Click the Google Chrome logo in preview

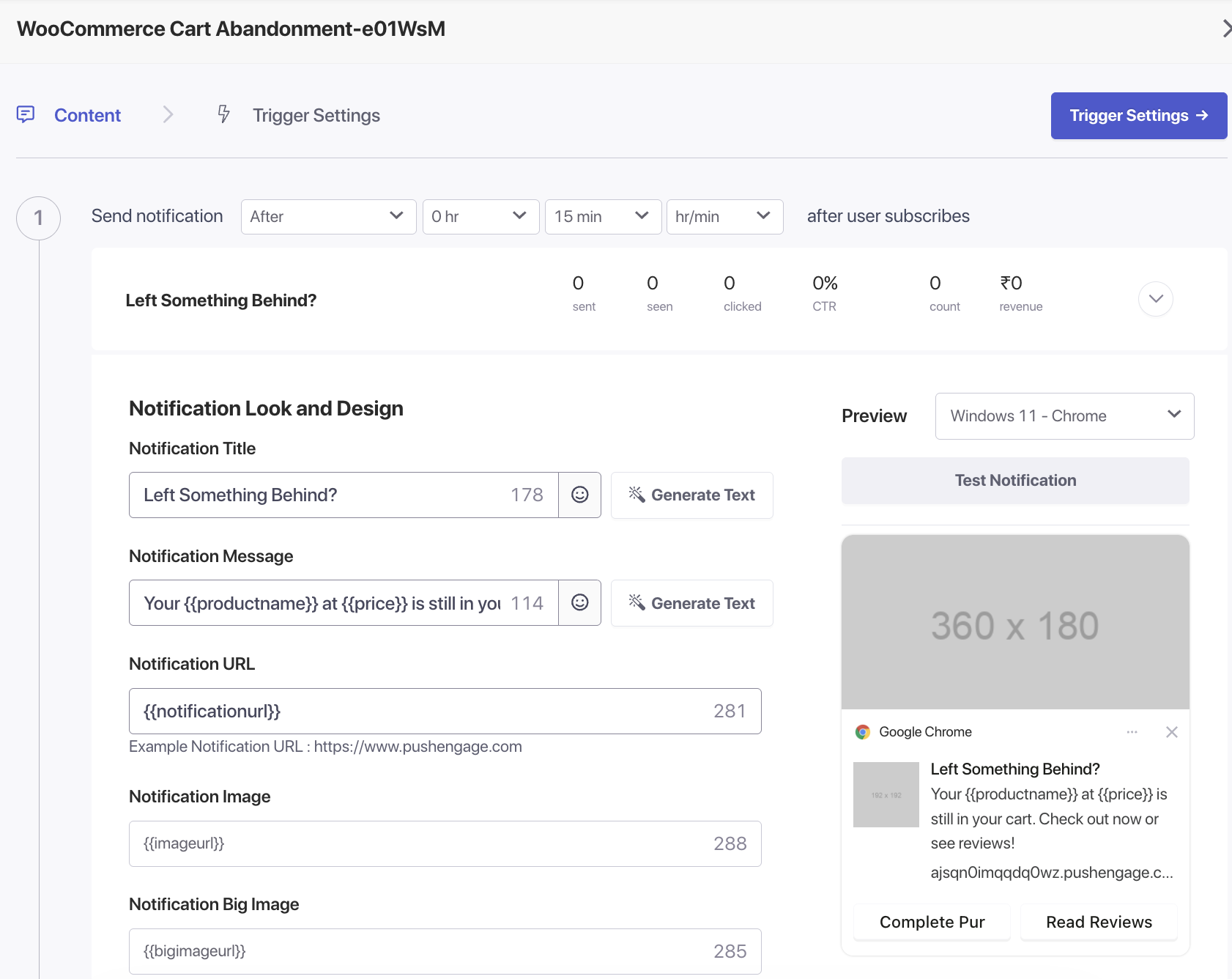click(863, 732)
